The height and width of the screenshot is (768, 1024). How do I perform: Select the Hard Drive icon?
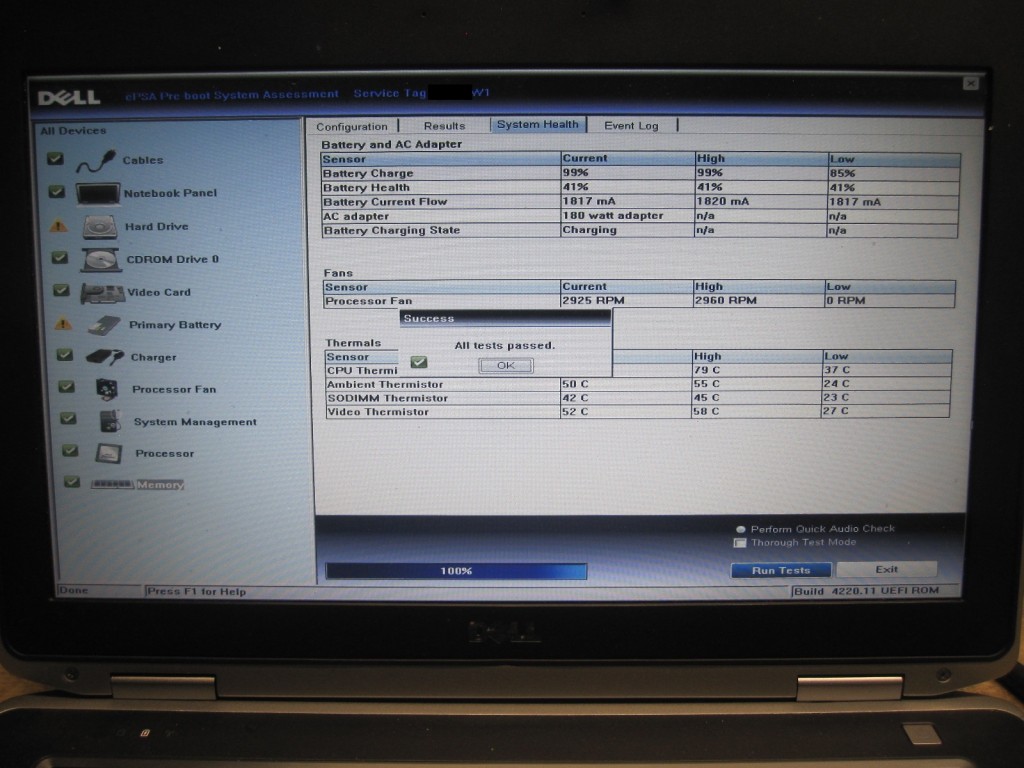[x=100, y=227]
